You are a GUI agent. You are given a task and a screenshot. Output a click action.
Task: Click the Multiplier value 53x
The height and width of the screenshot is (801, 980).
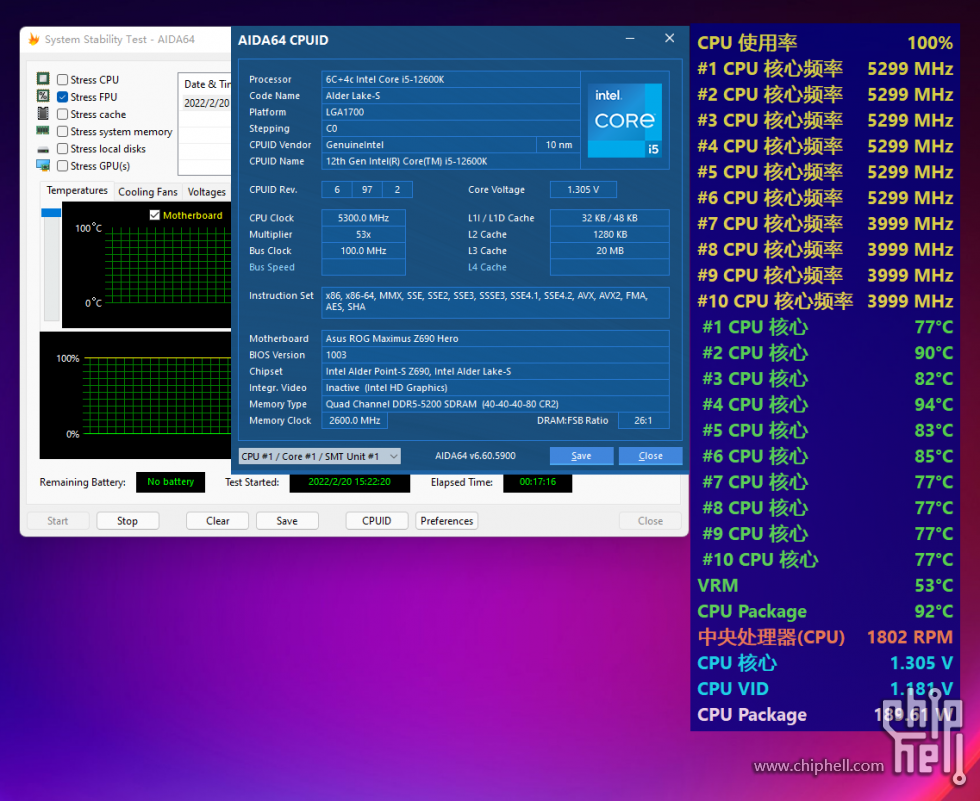363,234
